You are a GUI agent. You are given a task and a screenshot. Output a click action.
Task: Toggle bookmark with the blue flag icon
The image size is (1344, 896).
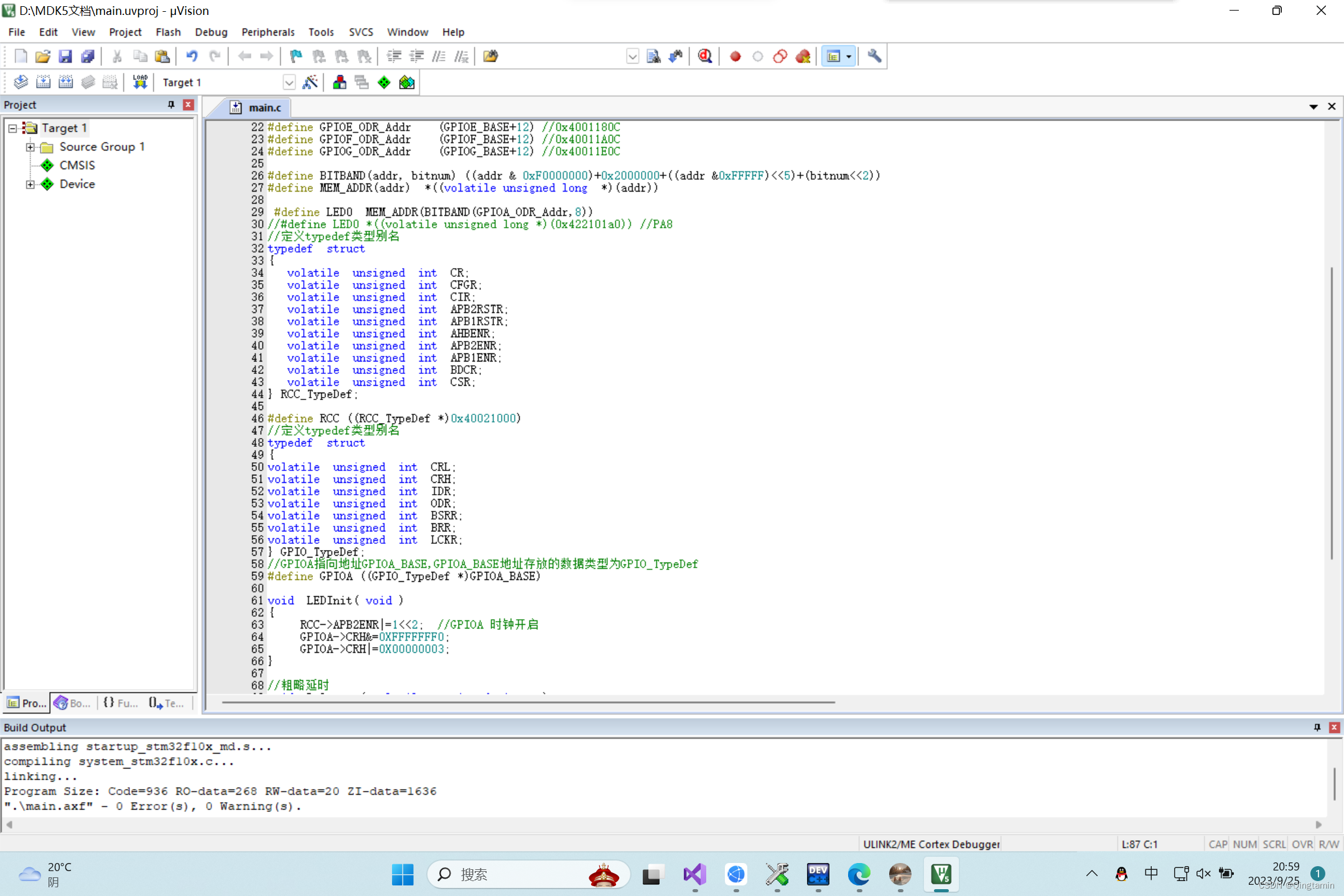tap(296, 57)
